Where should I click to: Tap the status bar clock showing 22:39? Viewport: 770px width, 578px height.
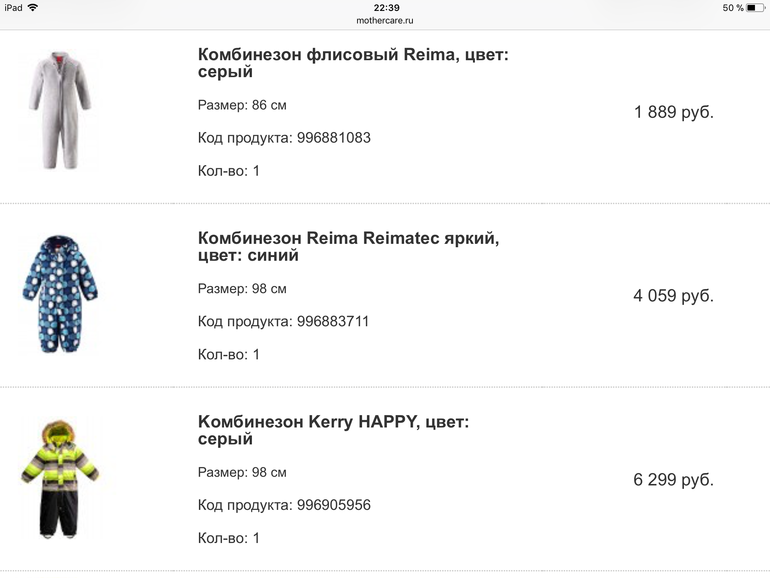[386, 7]
